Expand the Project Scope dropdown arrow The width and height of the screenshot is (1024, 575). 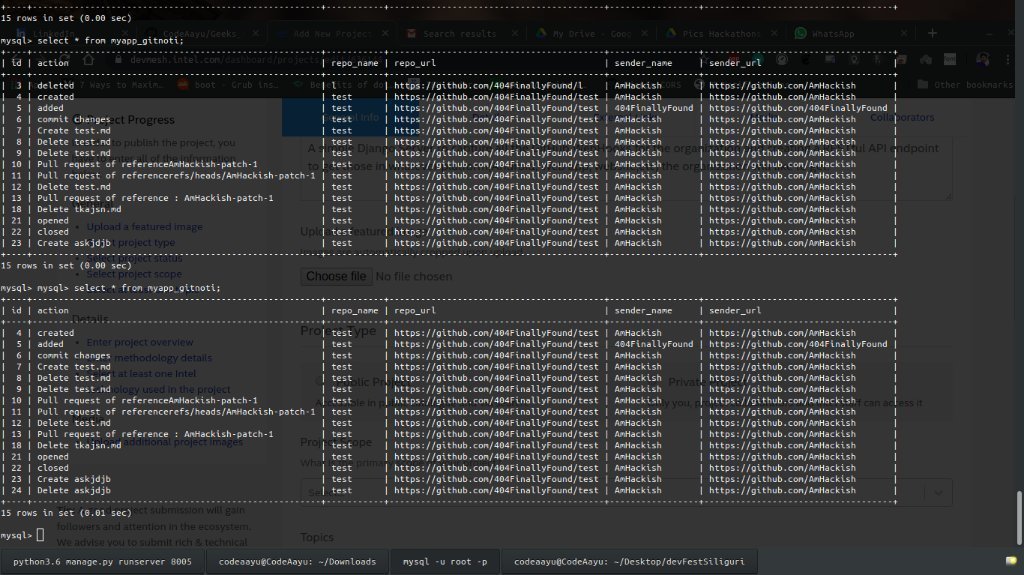[938, 493]
